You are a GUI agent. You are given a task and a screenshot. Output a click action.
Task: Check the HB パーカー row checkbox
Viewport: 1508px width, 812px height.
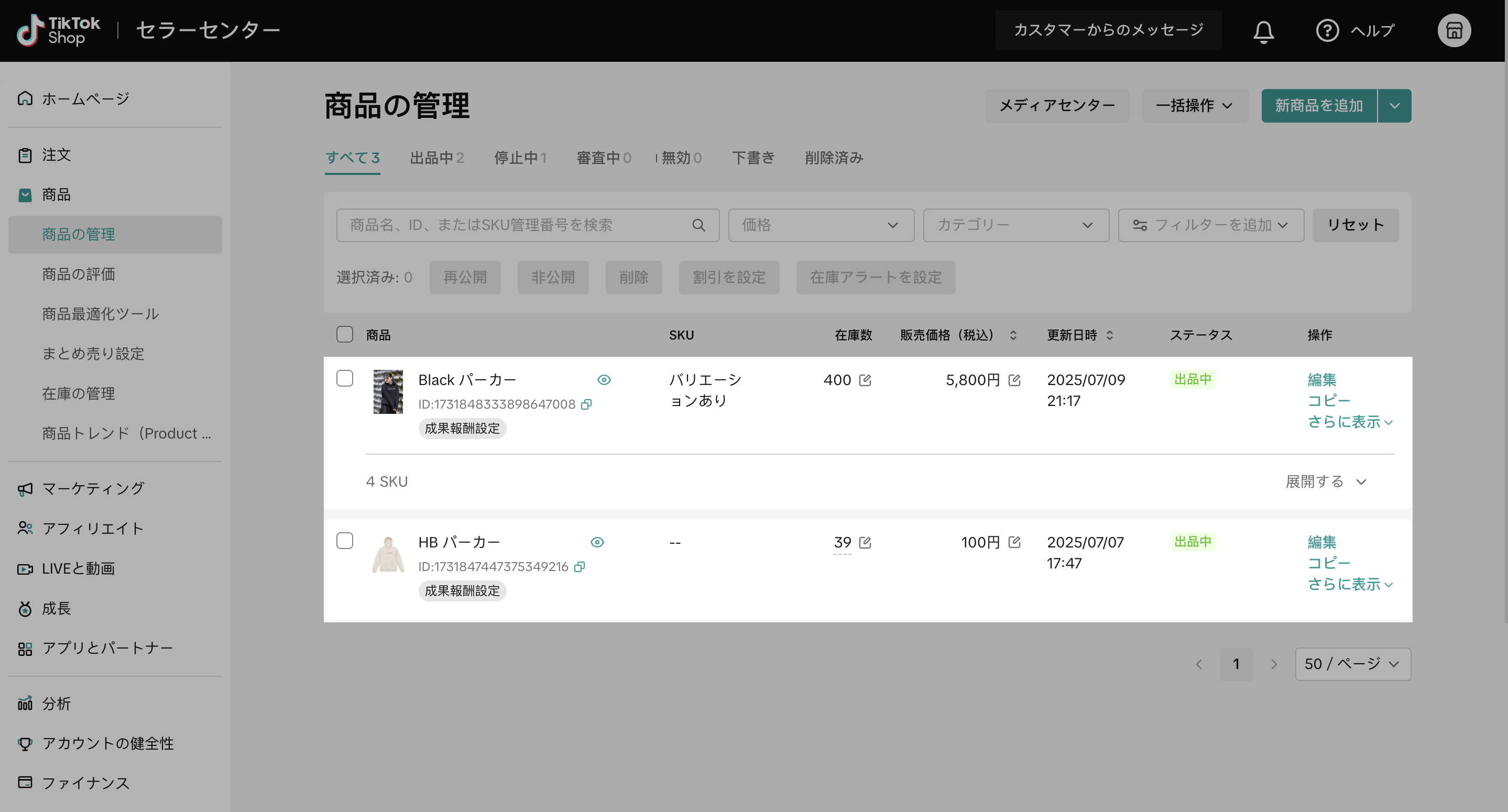345,541
